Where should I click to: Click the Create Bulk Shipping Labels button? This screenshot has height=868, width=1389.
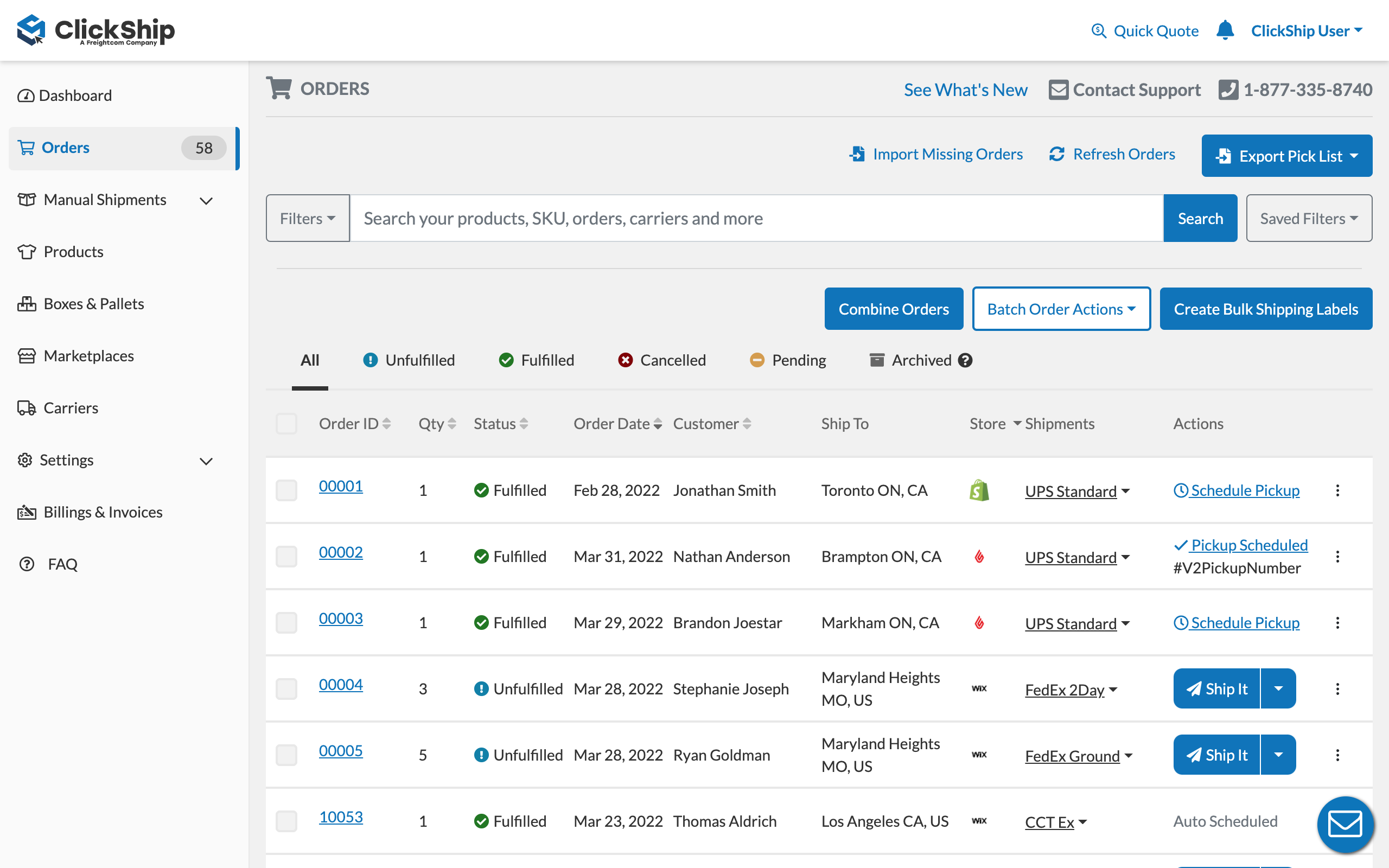tap(1265, 308)
